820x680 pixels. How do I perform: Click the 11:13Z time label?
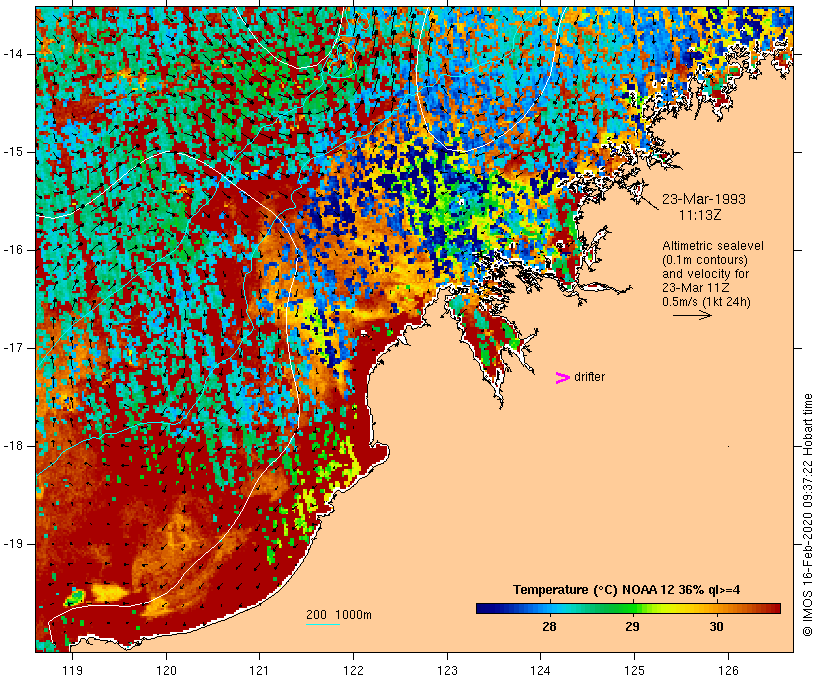pyautogui.click(x=702, y=214)
